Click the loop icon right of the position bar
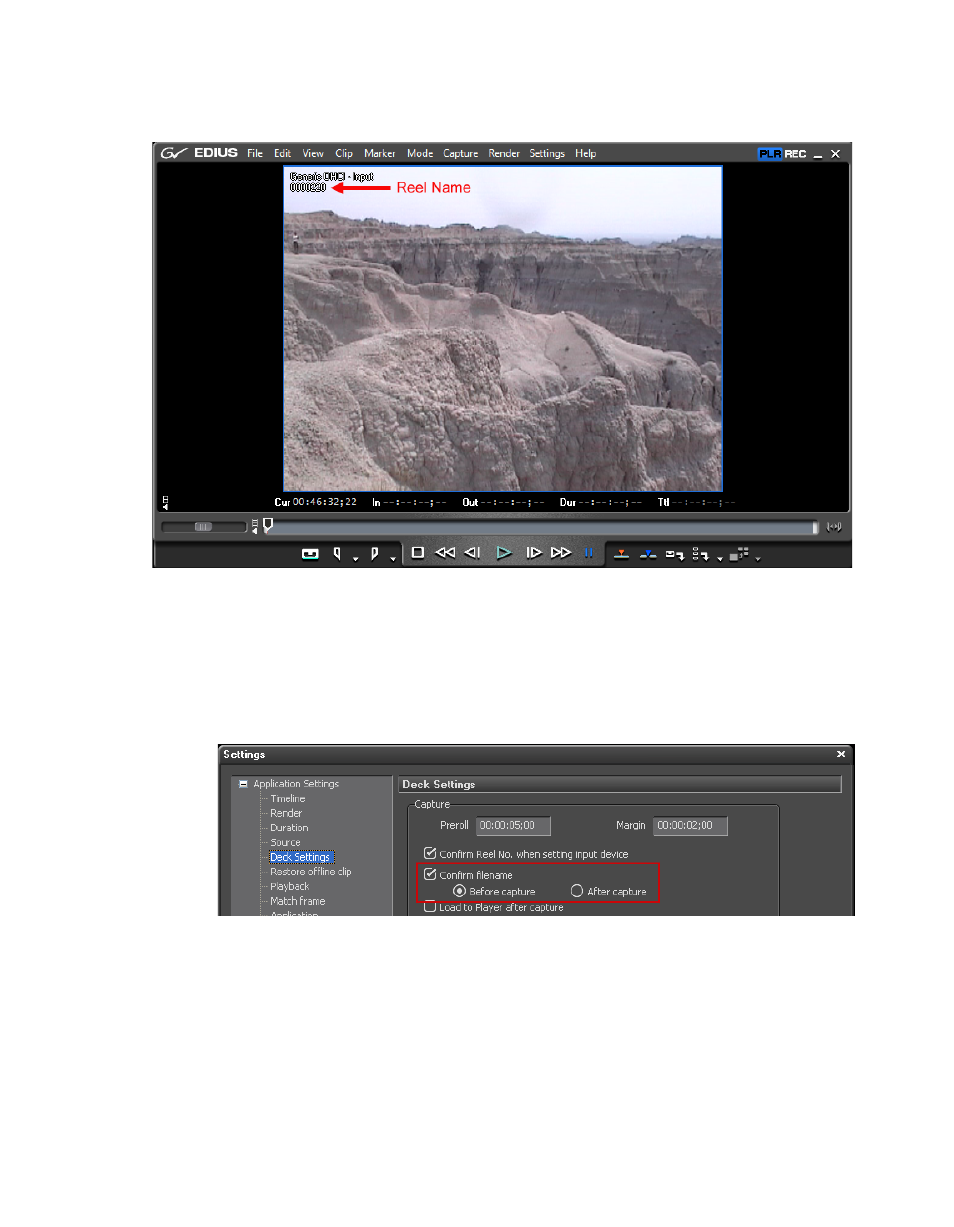 point(835,527)
